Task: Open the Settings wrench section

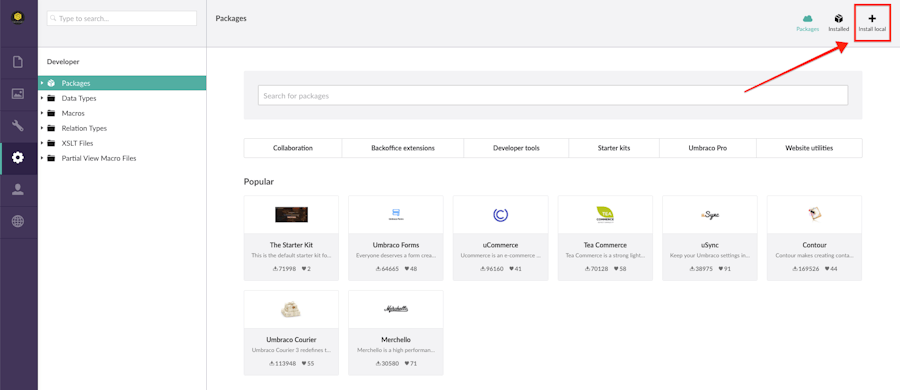Action: pyautogui.click(x=18, y=126)
